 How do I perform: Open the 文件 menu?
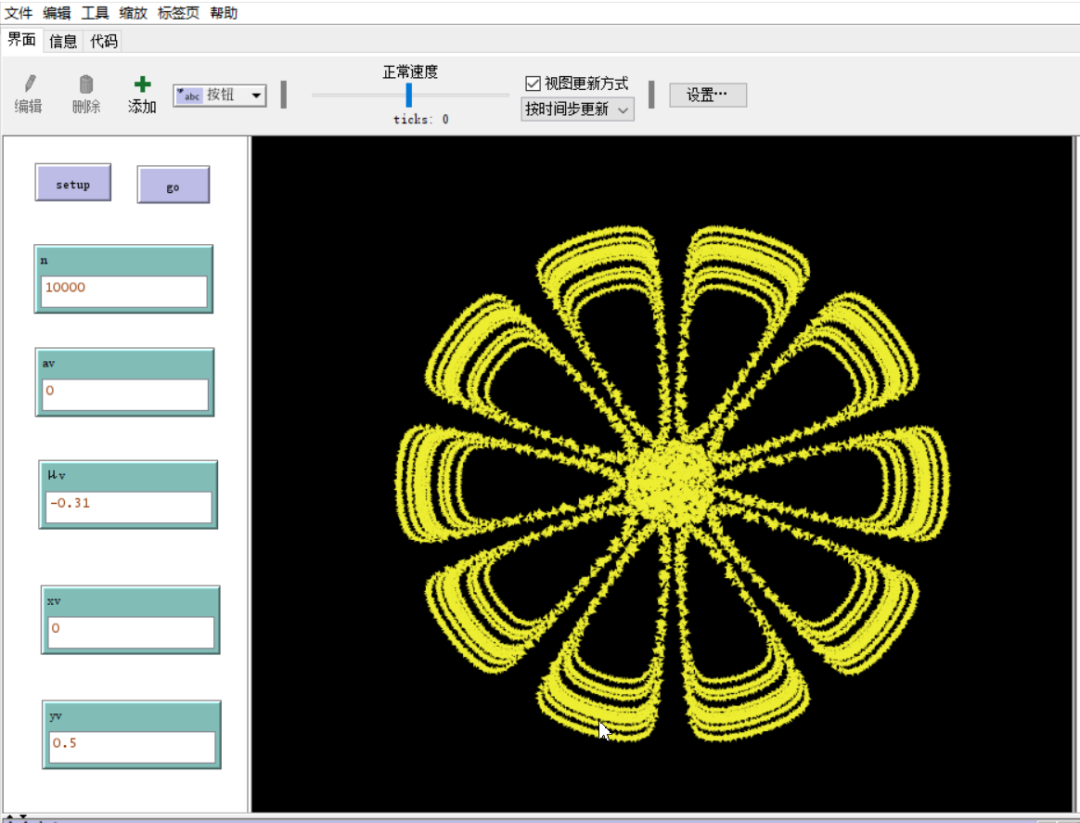(19, 13)
